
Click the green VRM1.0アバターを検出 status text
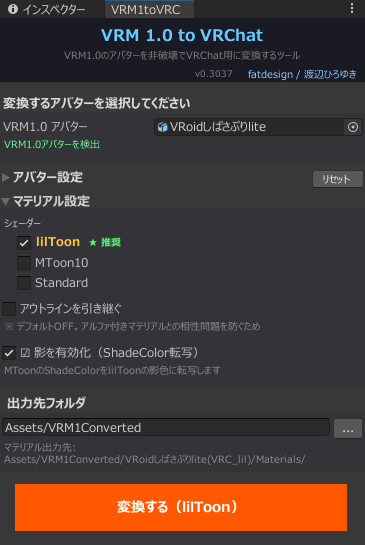point(52,144)
